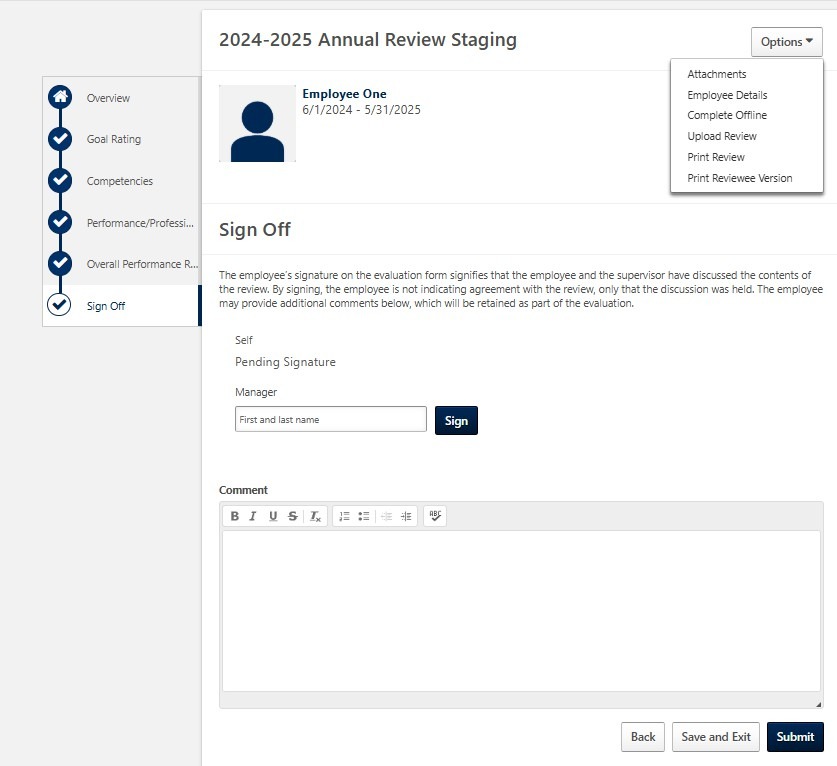This screenshot has height=766, width=837.
Task: Click Save and Exit button
Action: [x=716, y=737]
